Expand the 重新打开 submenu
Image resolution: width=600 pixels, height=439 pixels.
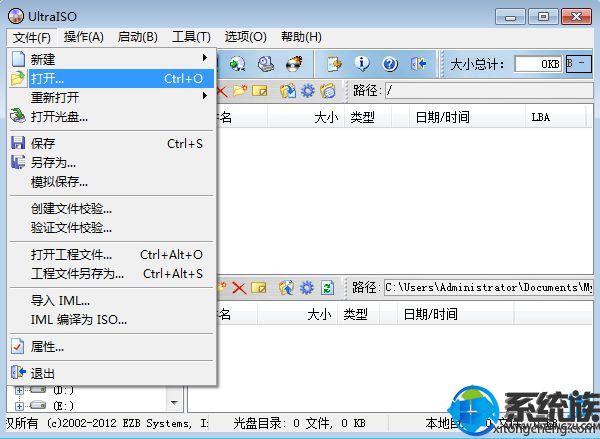(112, 97)
